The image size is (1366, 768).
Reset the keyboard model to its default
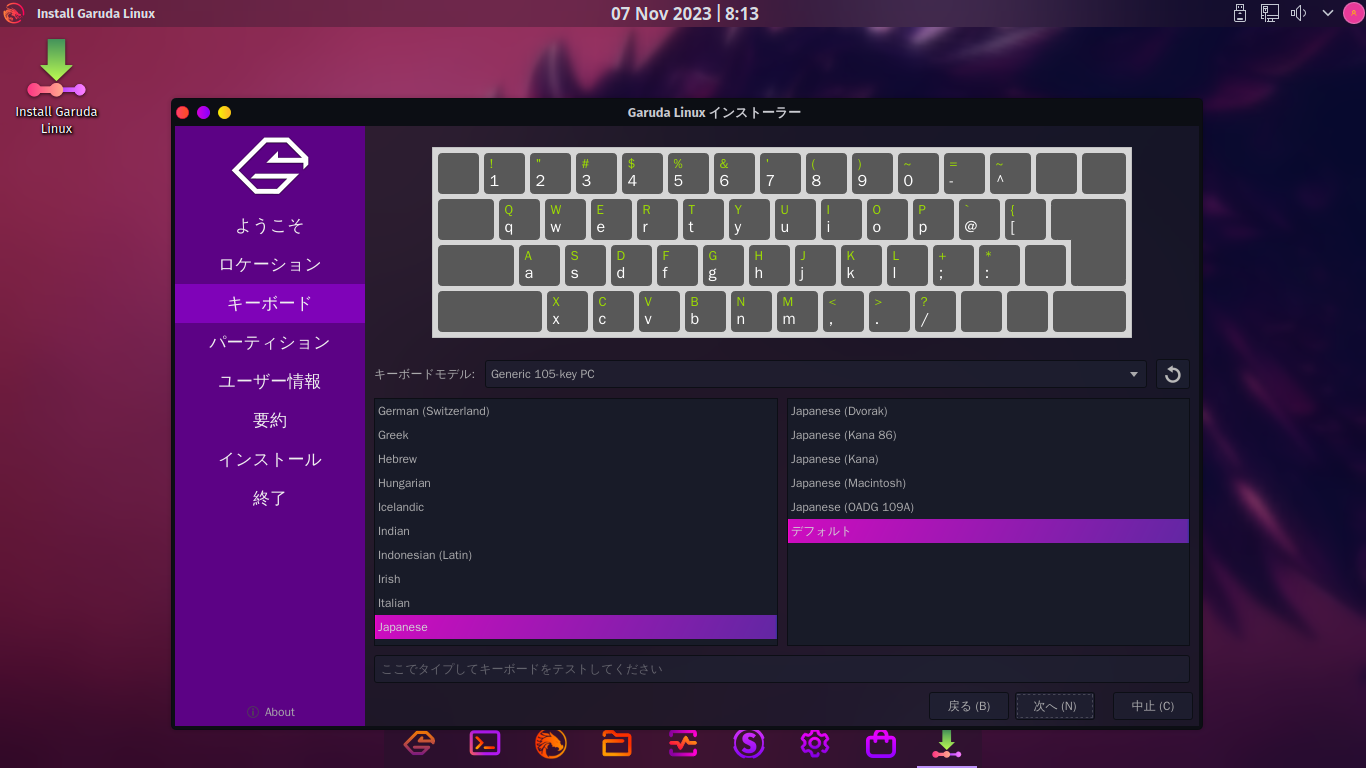(x=1173, y=374)
